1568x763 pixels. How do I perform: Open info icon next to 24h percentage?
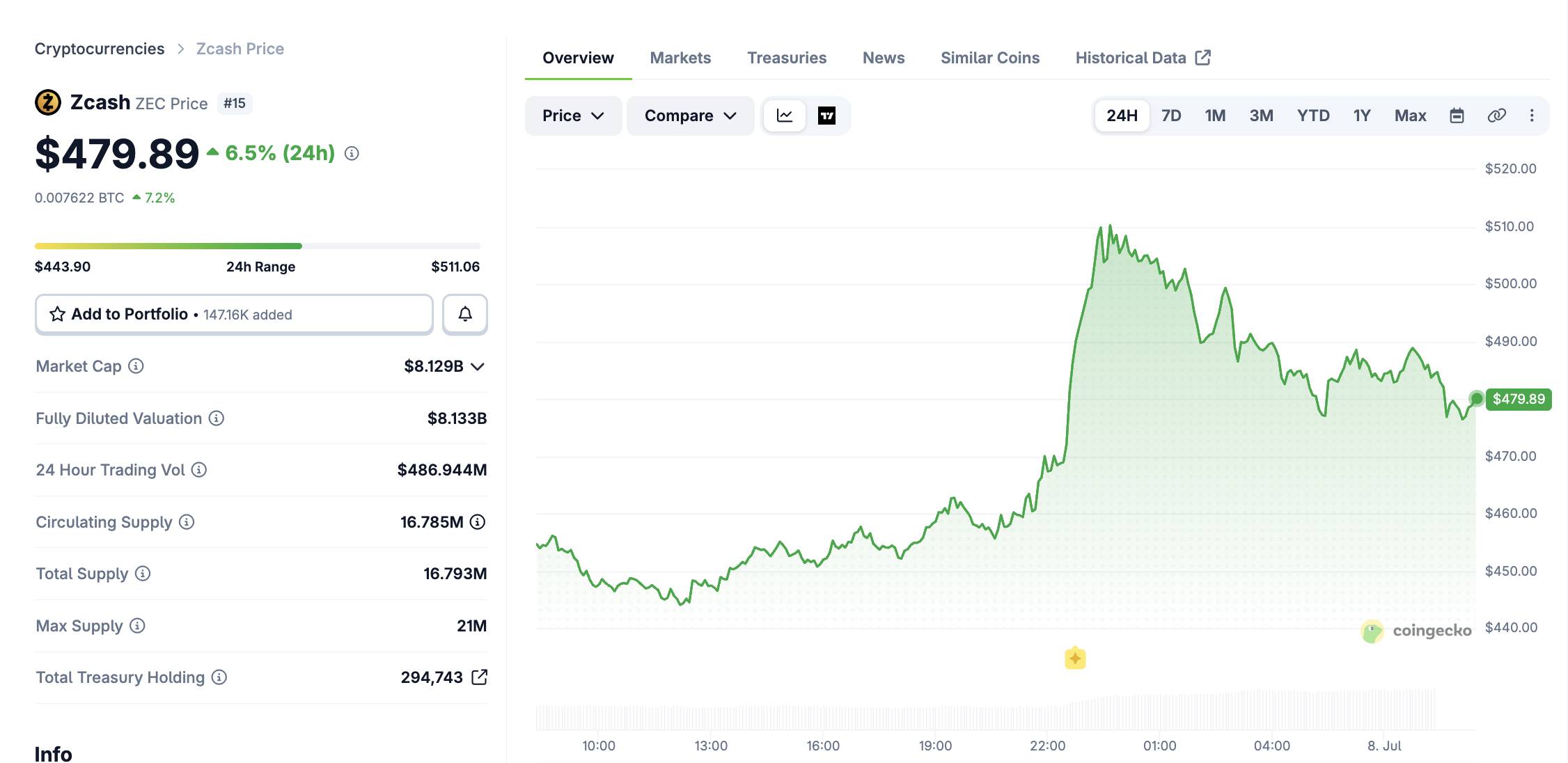pos(352,153)
